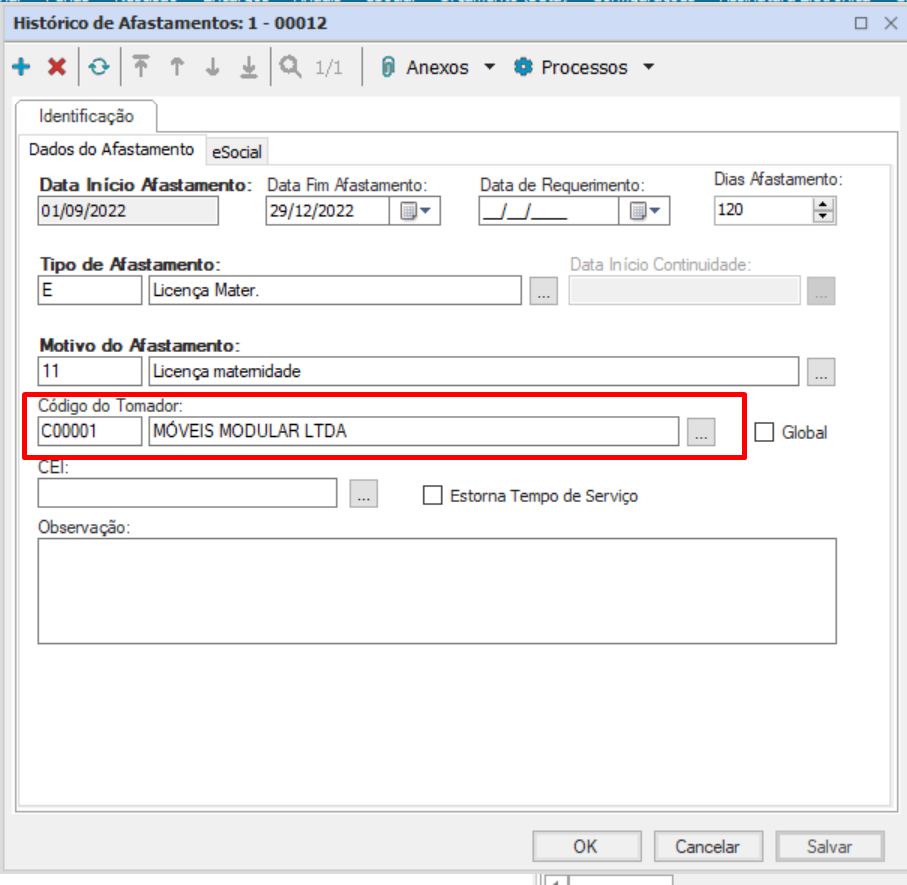
Task: Open lookup for Motivo do Afastamento
Action: 821,371
